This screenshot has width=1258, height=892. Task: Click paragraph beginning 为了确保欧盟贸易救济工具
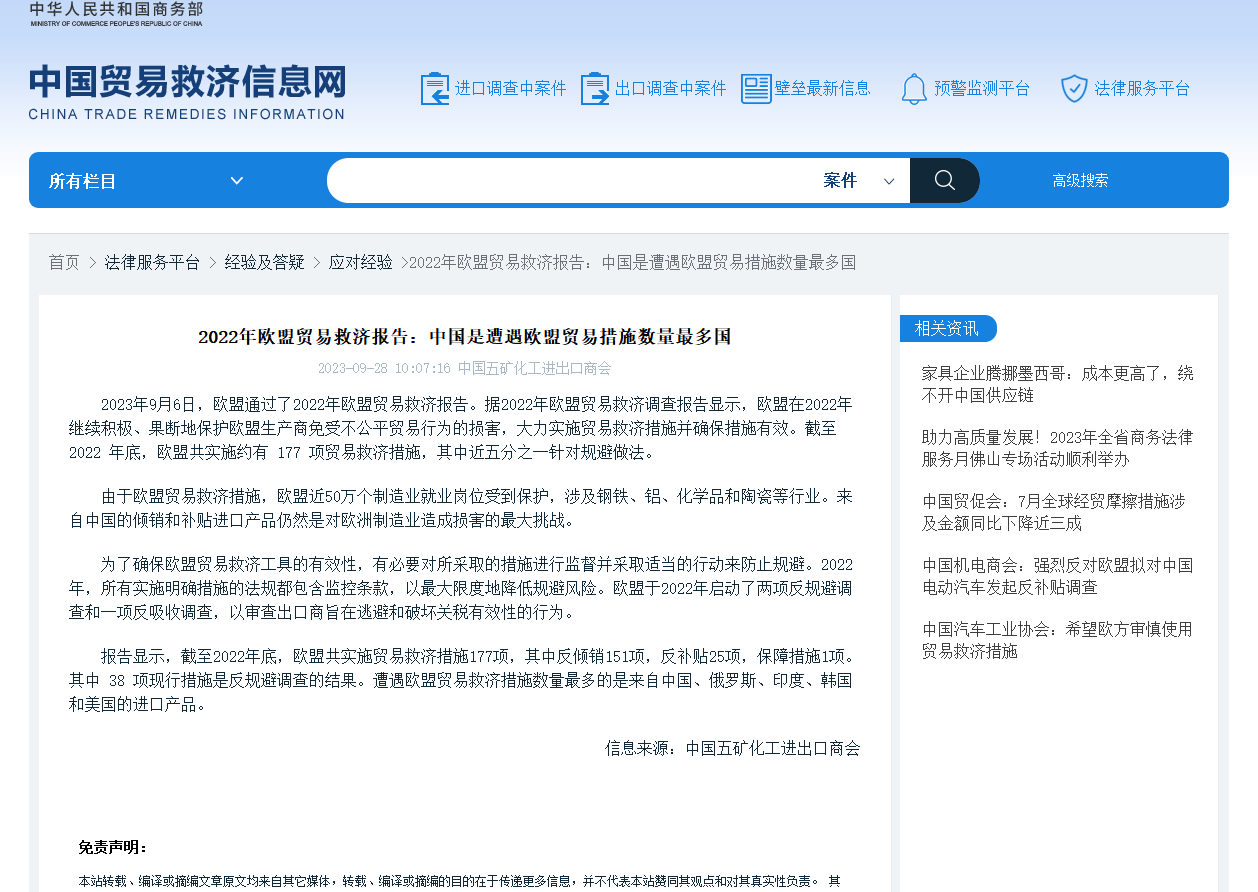(461, 588)
